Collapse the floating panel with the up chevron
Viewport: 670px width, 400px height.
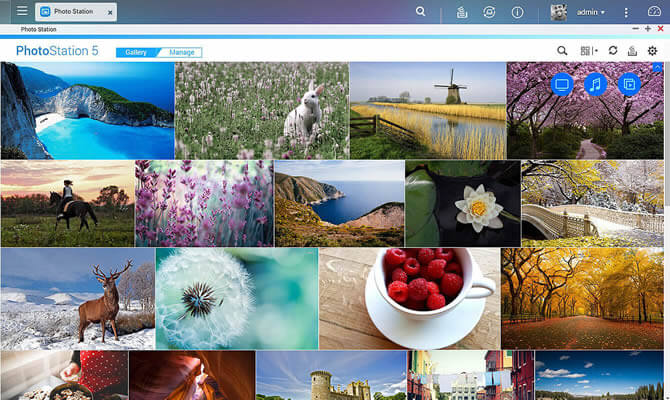tap(656, 67)
